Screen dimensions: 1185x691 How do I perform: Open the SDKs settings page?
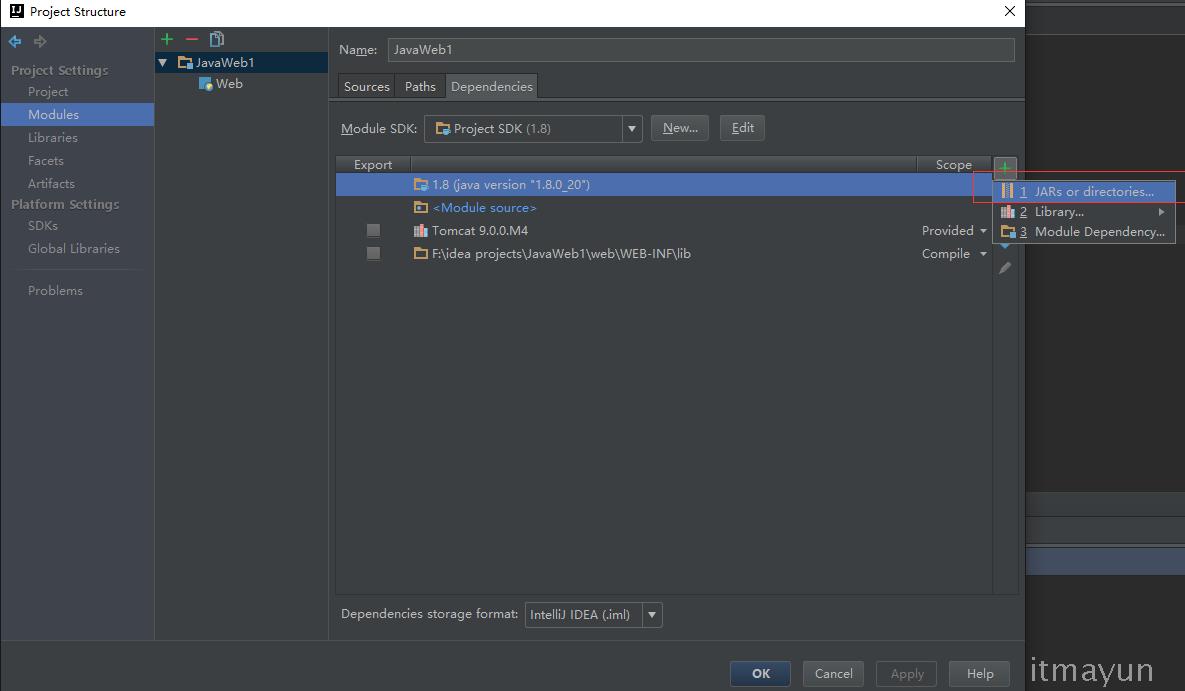tap(42, 226)
